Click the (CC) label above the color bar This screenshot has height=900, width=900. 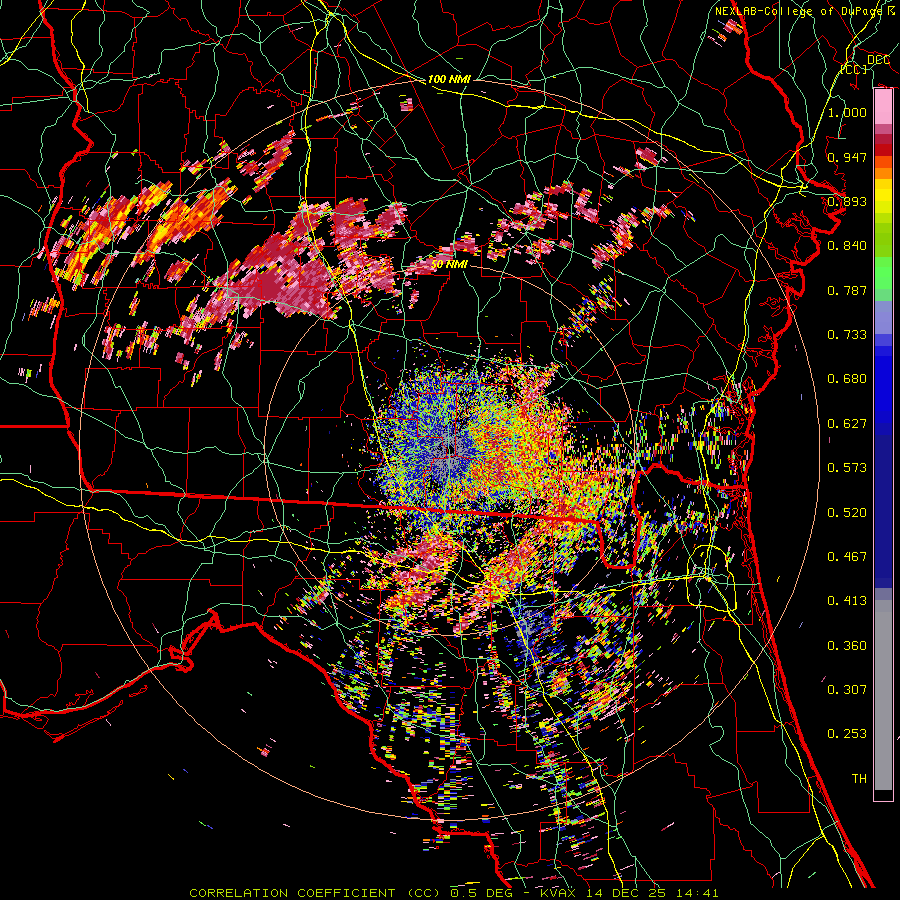(x=854, y=69)
